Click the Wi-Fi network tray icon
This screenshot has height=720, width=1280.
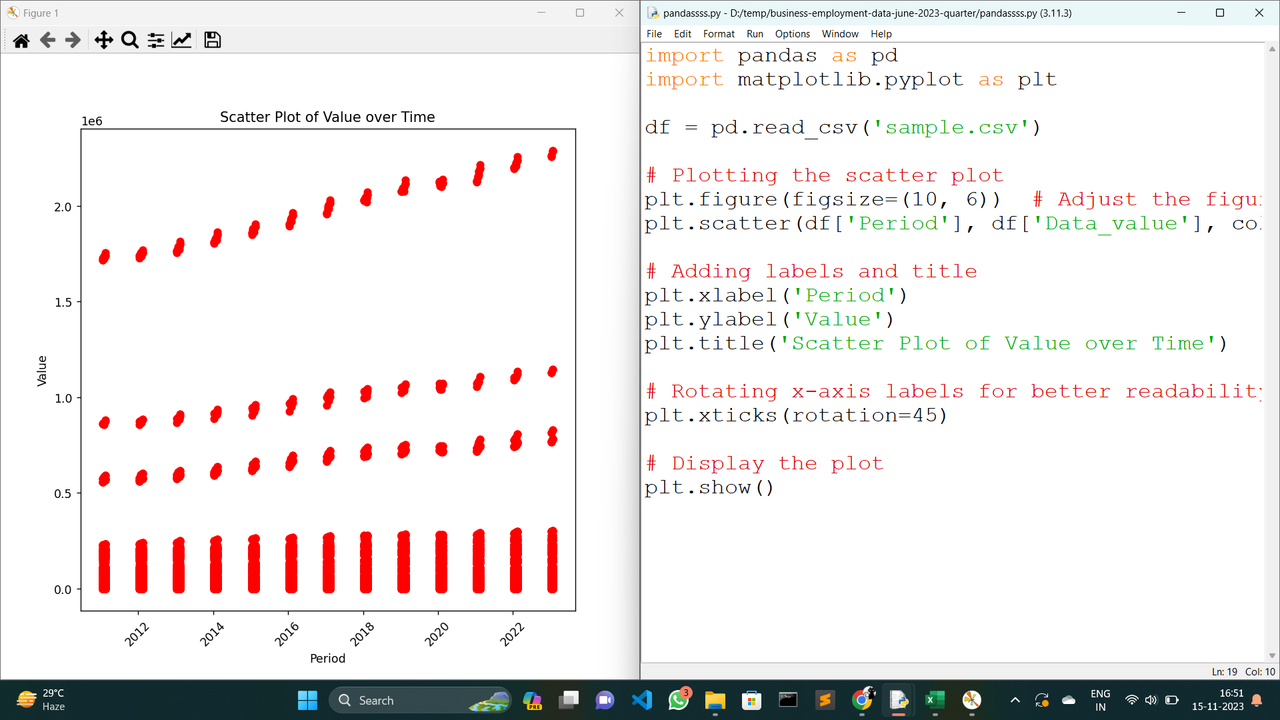tap(1132, 700)
